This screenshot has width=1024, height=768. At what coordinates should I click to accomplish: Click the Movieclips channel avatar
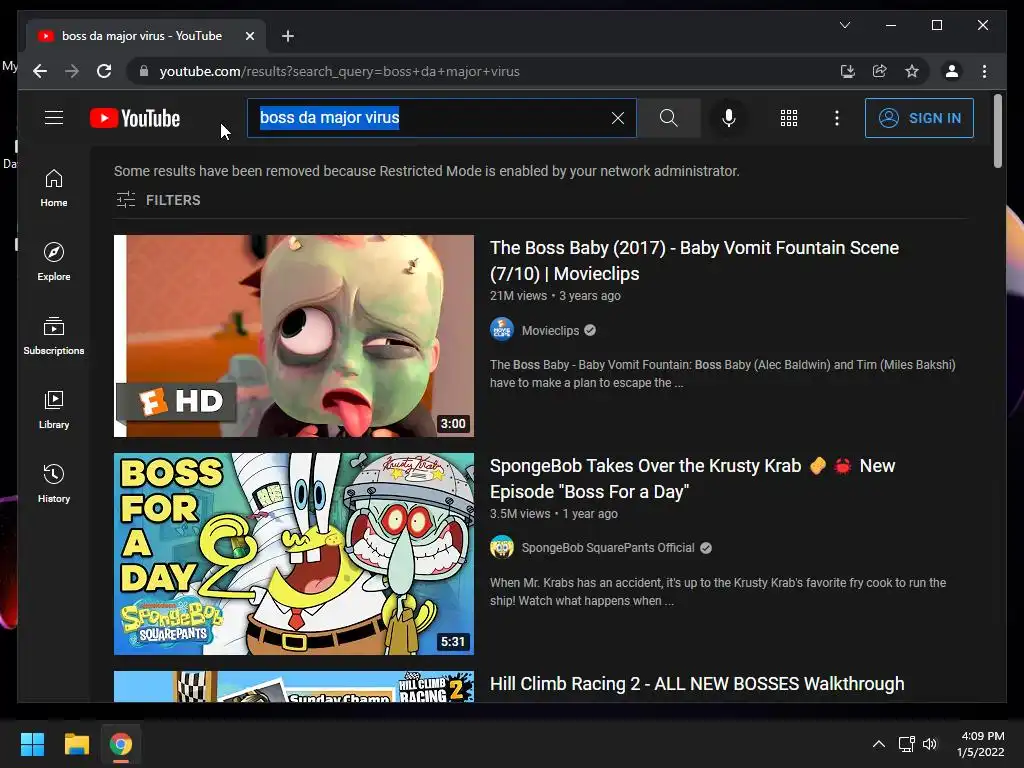[502, 330]
